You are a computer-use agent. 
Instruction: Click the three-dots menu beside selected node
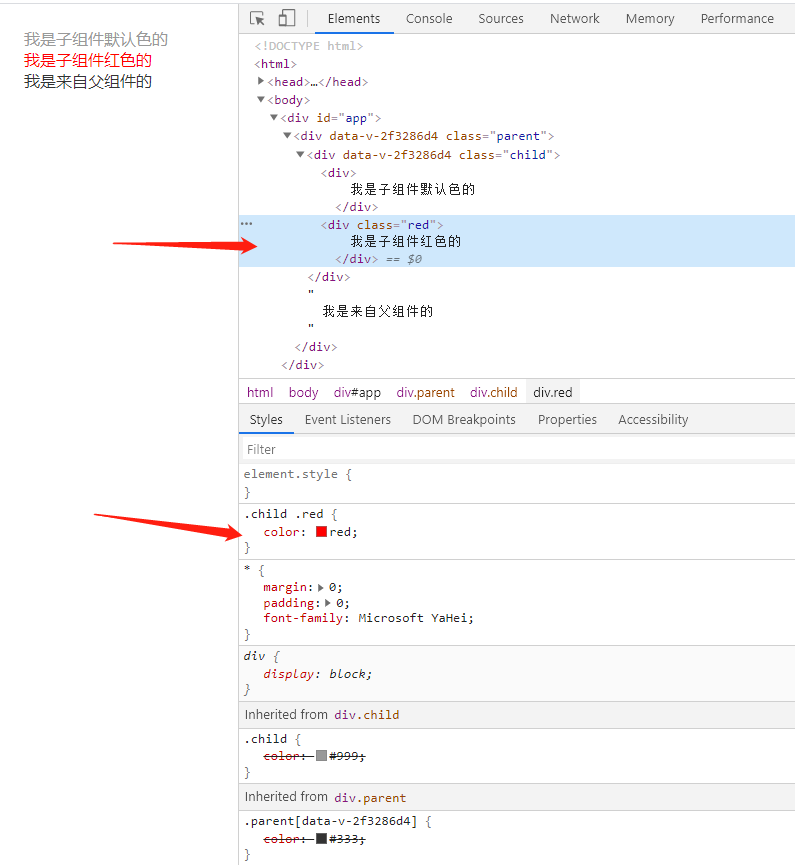tap(247, 223)
